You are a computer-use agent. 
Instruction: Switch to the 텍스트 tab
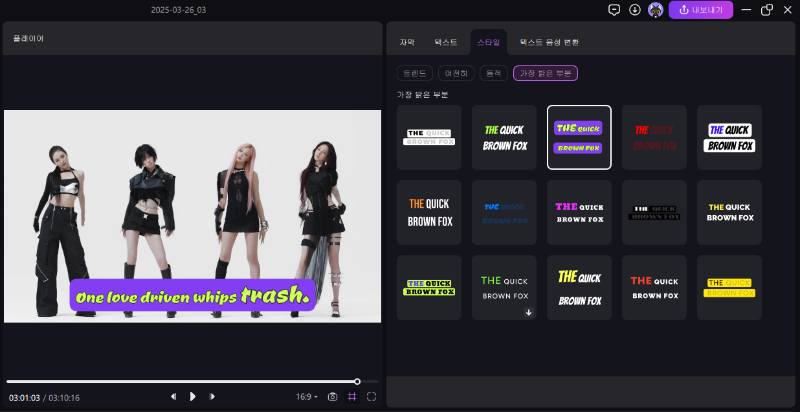446,42
